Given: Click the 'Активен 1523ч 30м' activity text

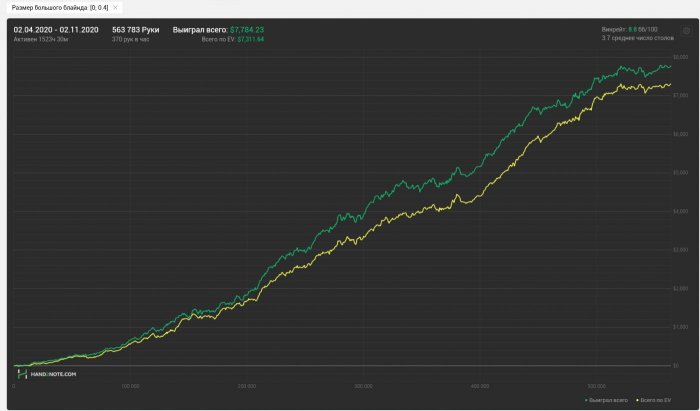Looking at the screenshot, I should coord(41,39).
